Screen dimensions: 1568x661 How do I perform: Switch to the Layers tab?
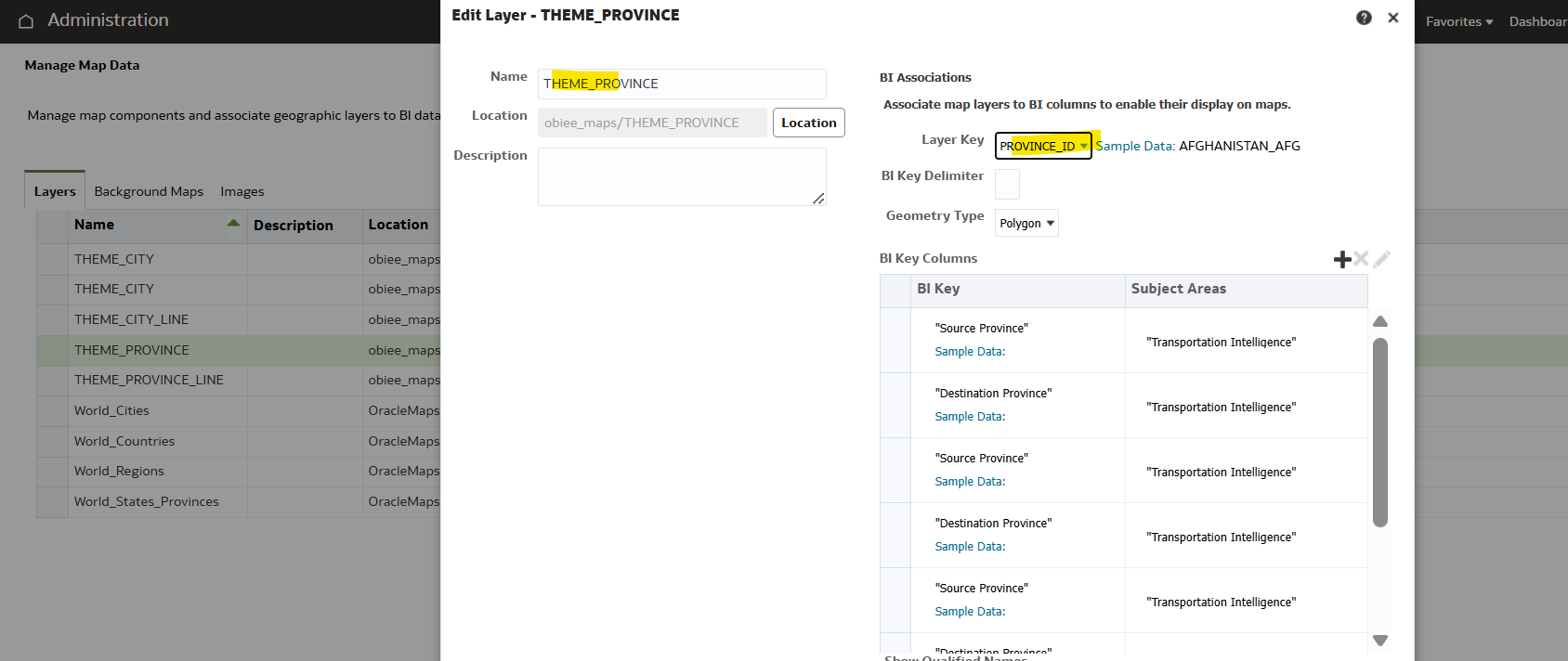[55, 191]
